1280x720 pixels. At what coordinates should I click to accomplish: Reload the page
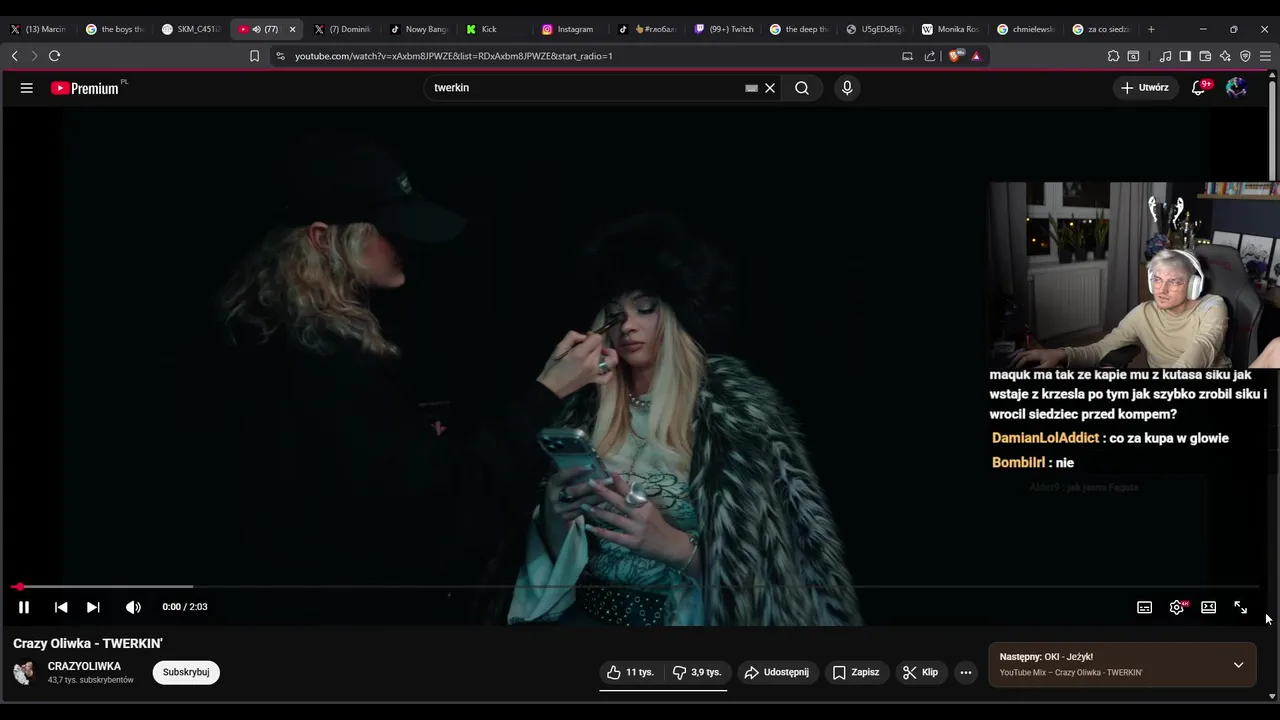tap(55, 56)
